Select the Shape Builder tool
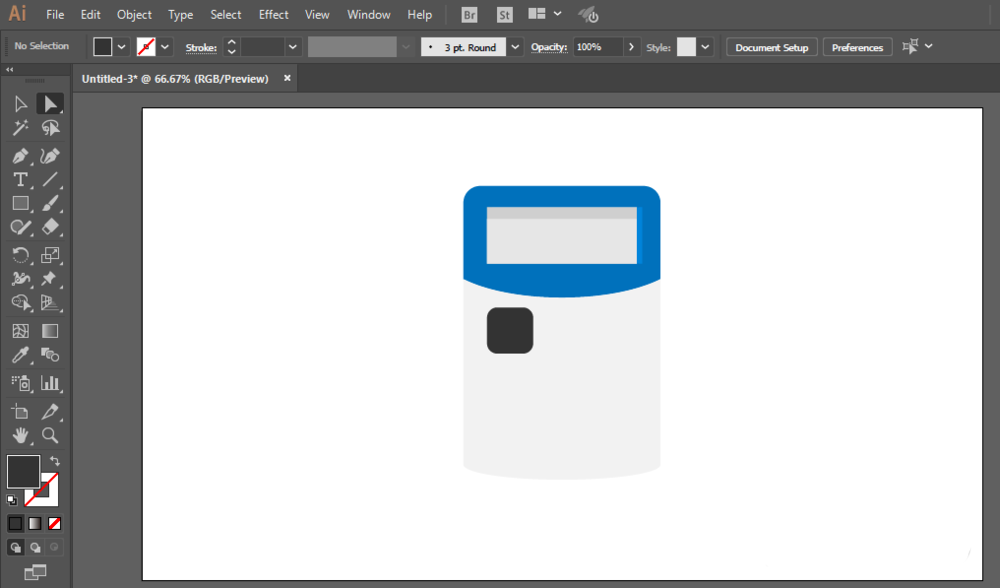 20,303
